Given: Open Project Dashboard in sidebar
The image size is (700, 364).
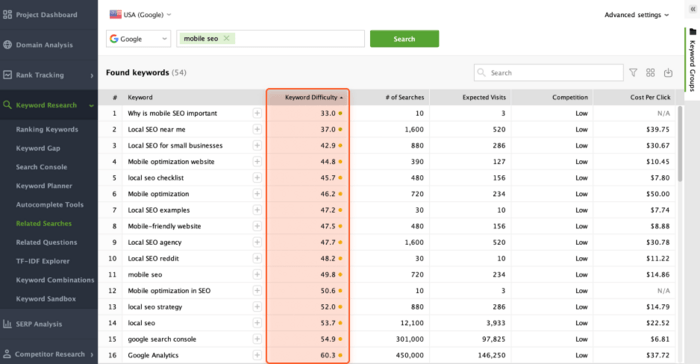Looking at the screenshot, I should [46, 15].
